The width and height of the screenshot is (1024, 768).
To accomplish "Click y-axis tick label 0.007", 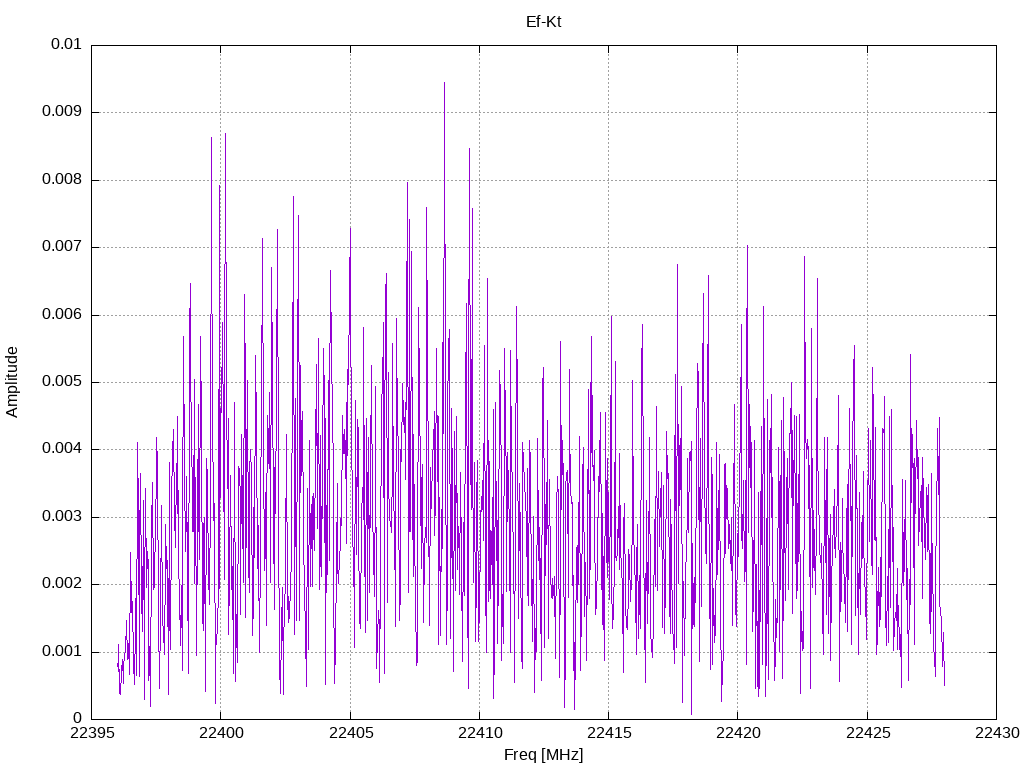I will coord(62,247).
